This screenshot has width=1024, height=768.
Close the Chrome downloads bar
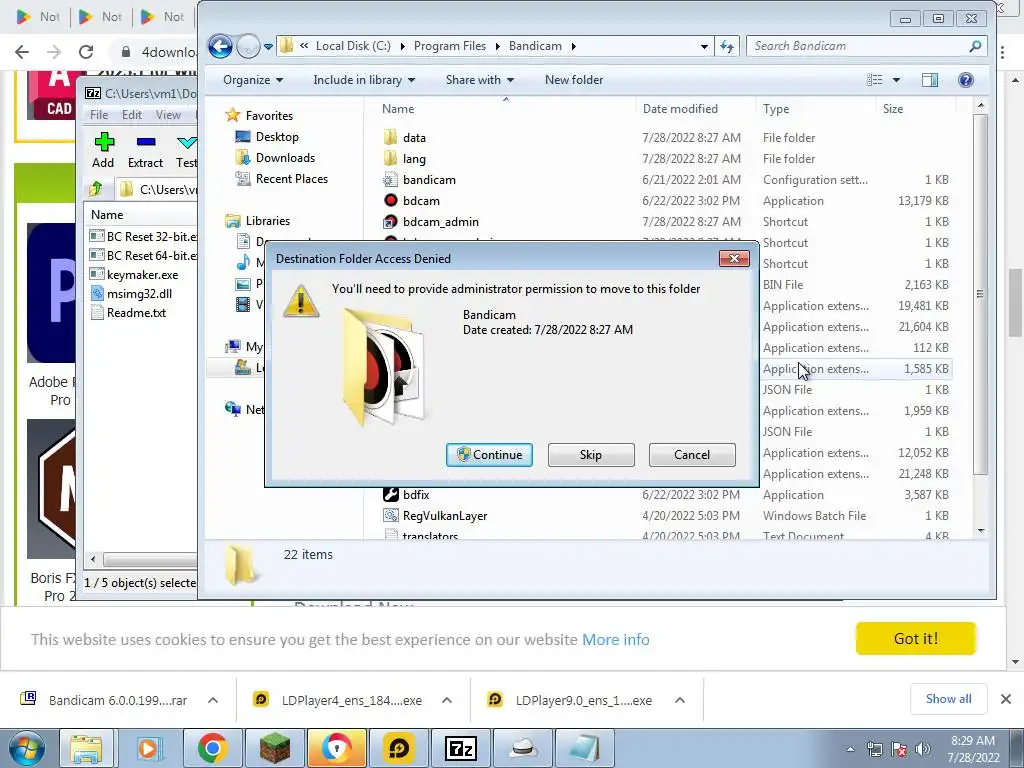pyautogui.click(x=1006, y=699)
